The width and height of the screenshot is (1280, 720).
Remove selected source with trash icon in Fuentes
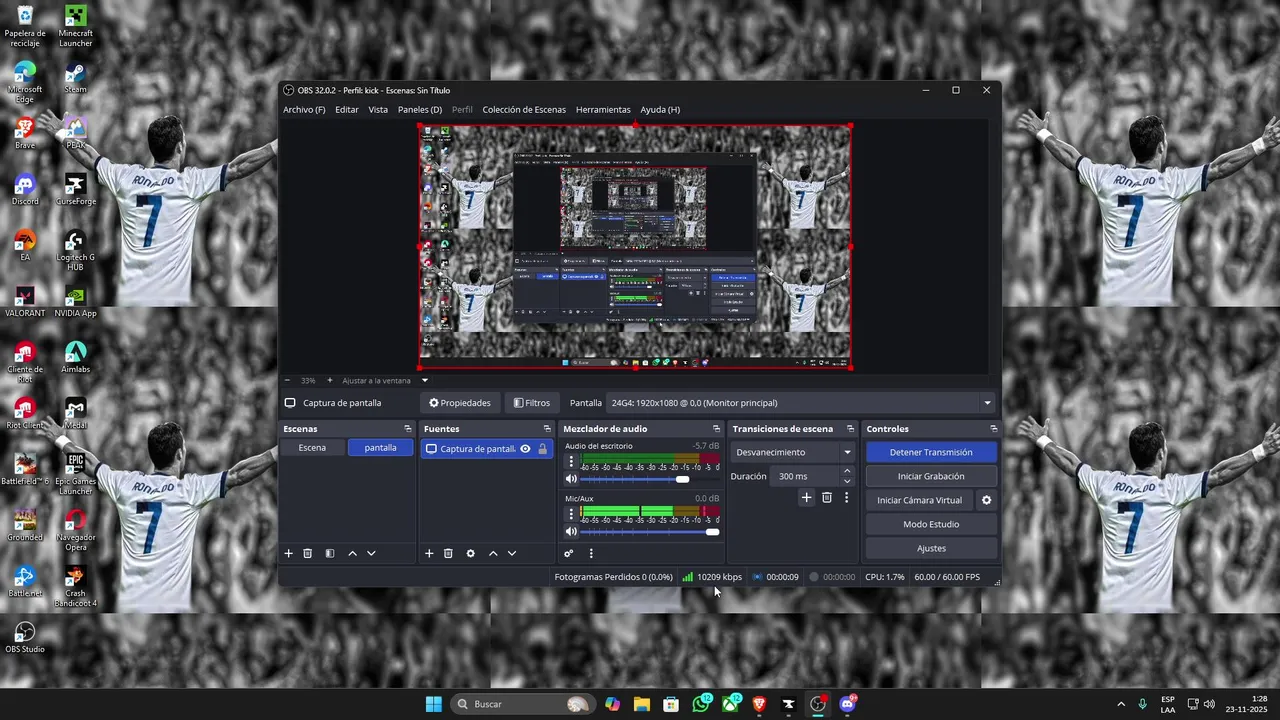(449, 553)
